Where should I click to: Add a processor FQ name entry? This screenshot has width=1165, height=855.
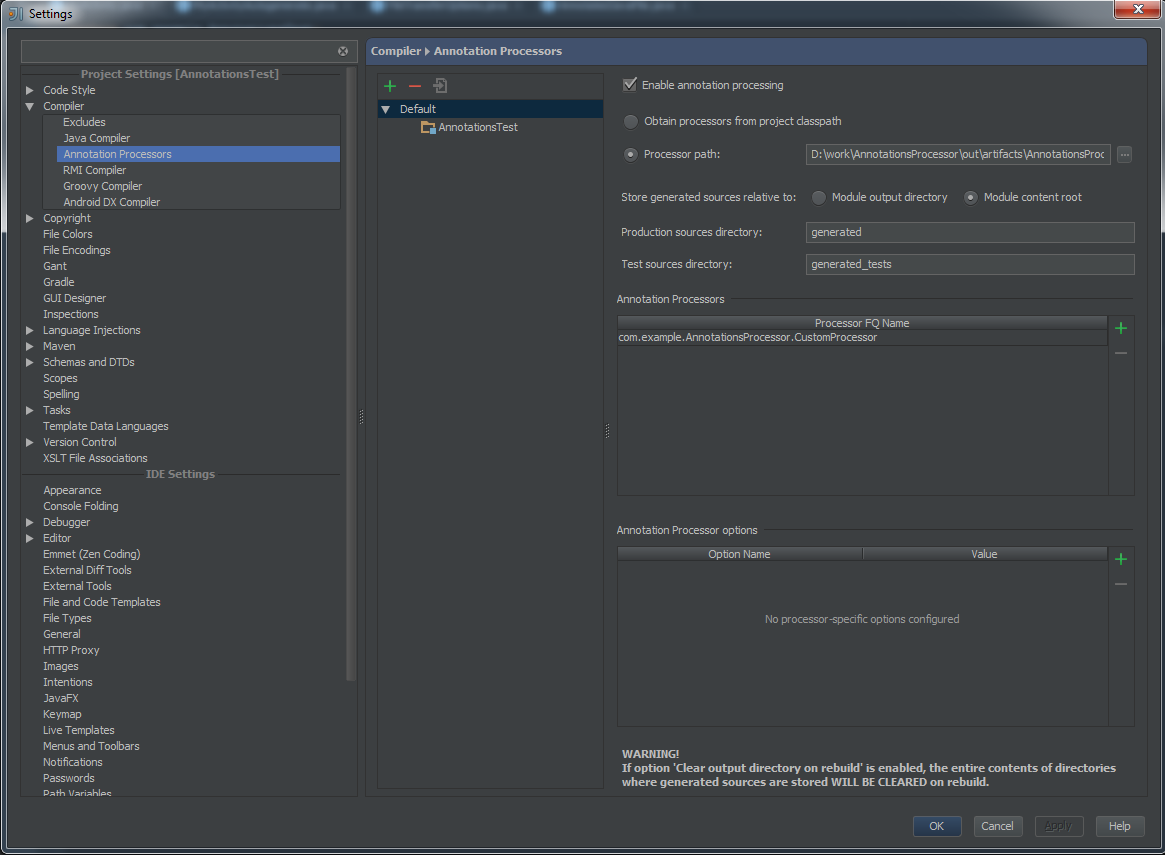[1120, 327]
